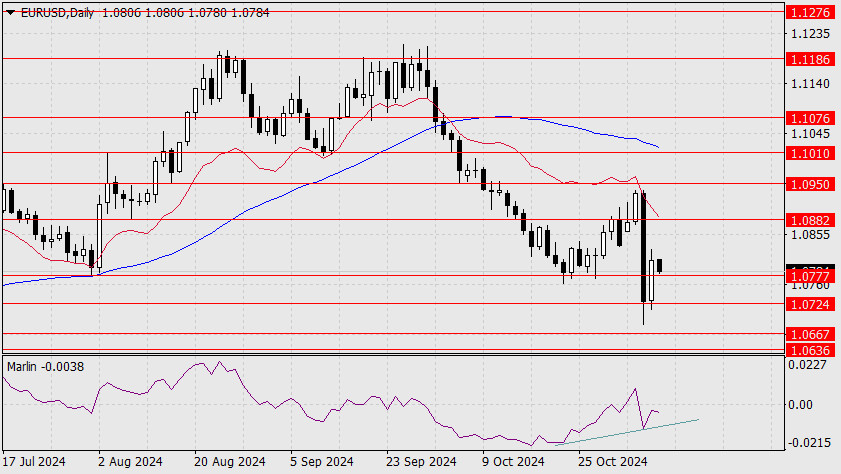Click the EURUSD,Daily chart title text
Image resolution: width=841 pixels, height=474 pixels.
tap(57, 12)
